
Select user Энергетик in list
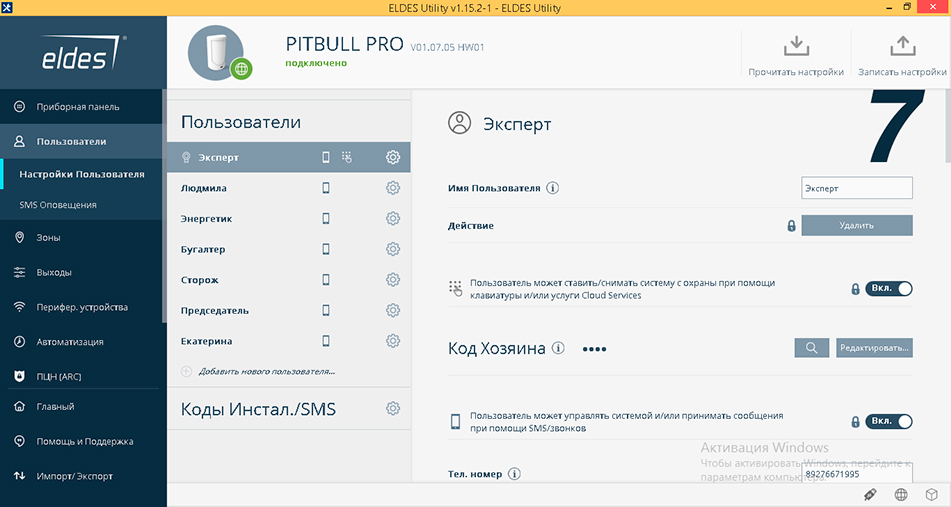[x=288, y=218]
